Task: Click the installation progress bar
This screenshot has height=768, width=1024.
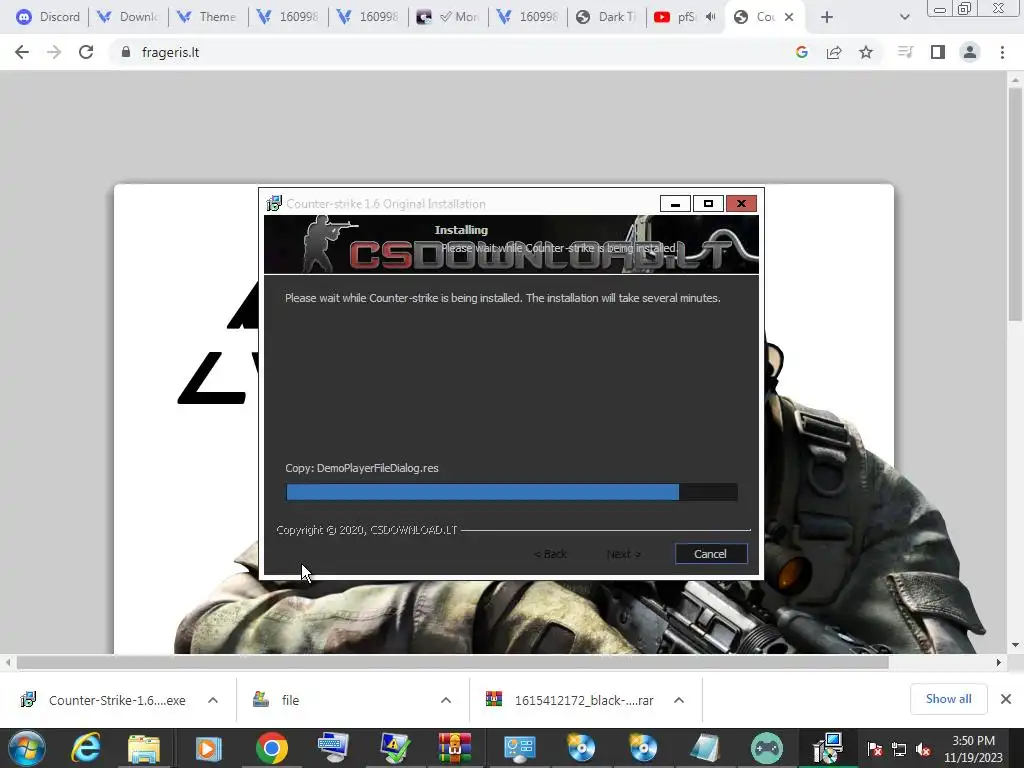Action: coord(511,492)
